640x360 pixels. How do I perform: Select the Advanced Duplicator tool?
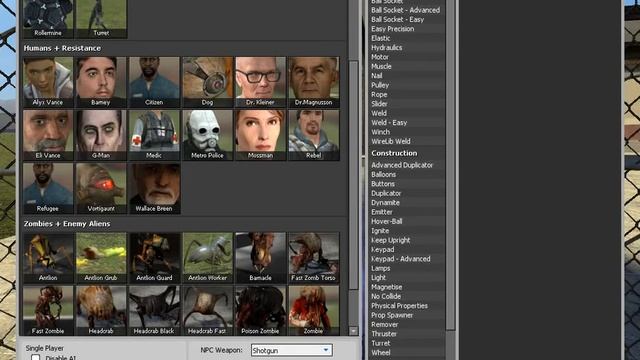pos(402,165)
